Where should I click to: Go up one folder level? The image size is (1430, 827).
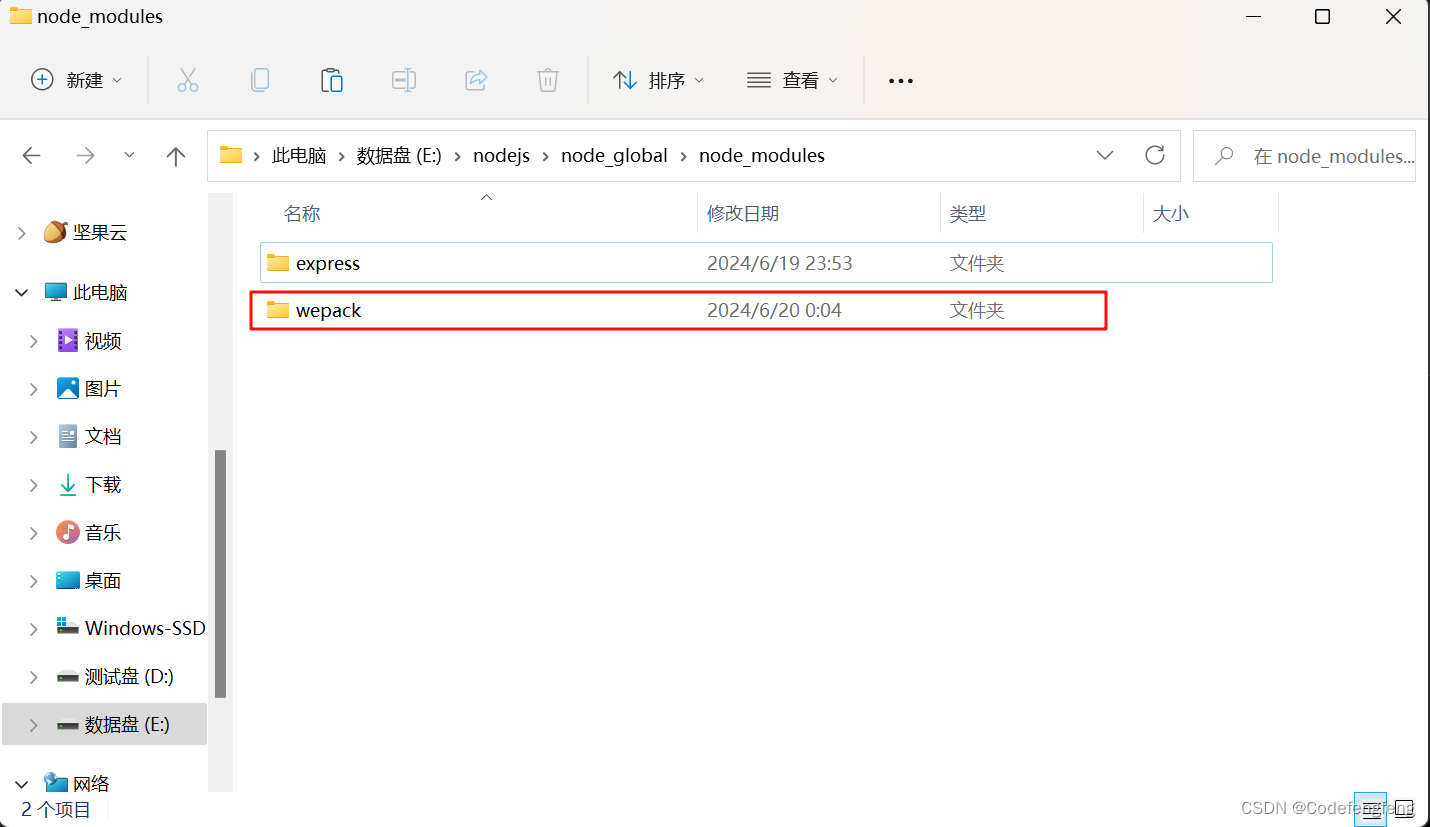pos(176,156)
